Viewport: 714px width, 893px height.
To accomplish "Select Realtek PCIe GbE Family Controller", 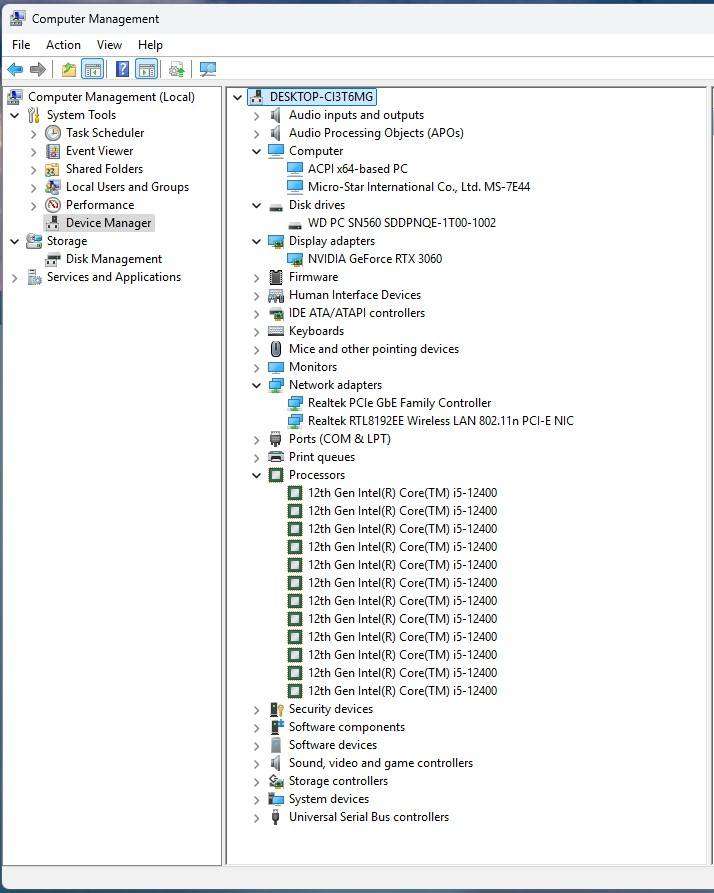I will tap(399, 403).
